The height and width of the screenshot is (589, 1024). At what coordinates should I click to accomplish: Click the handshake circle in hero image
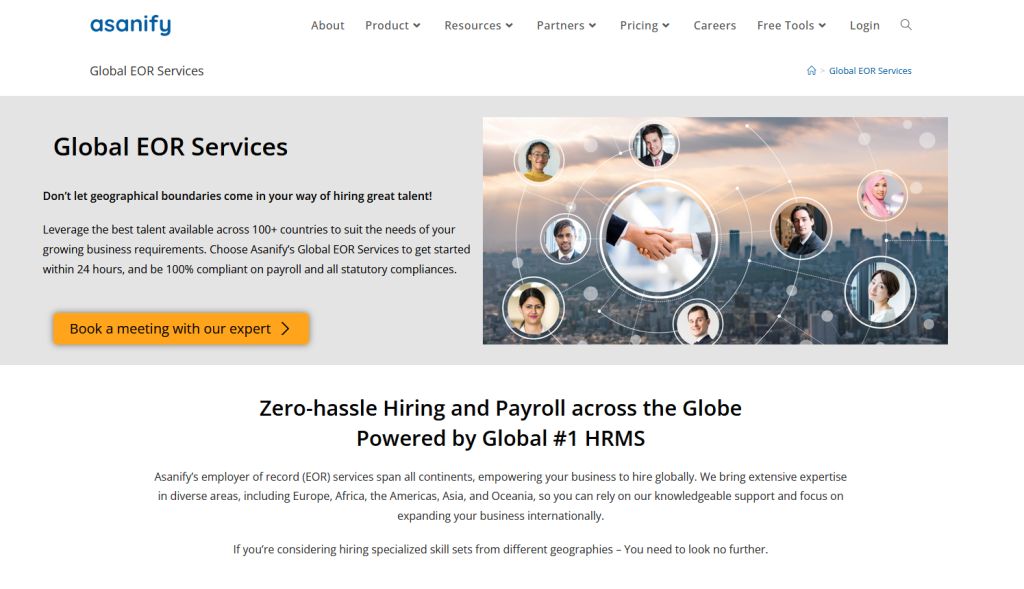658,239
